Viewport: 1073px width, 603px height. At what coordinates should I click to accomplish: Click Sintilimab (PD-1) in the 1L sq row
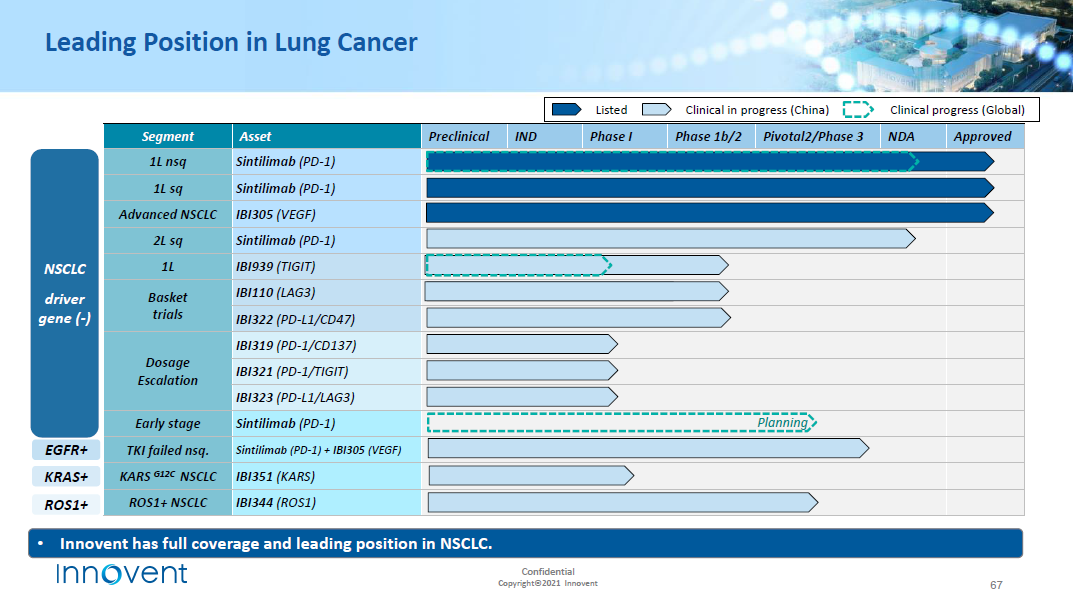[x=326, y=188]
